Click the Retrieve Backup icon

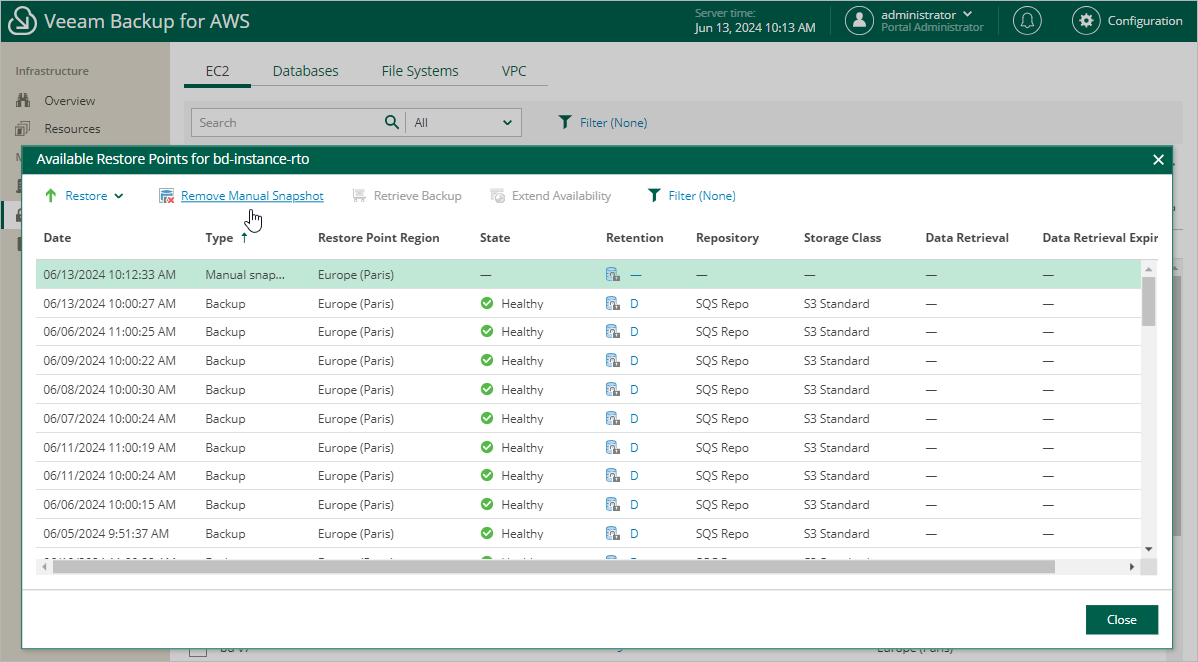(358, 196)
